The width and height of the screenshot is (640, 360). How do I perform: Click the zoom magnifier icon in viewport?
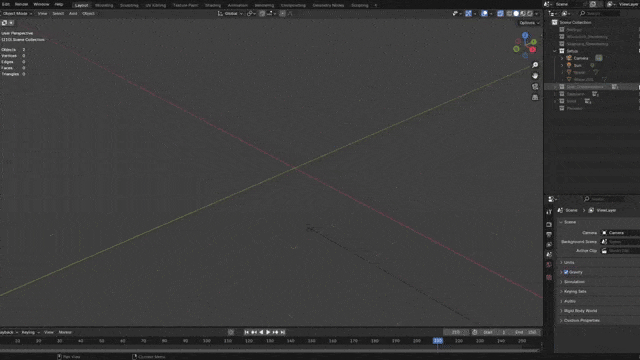pos(535,65)
